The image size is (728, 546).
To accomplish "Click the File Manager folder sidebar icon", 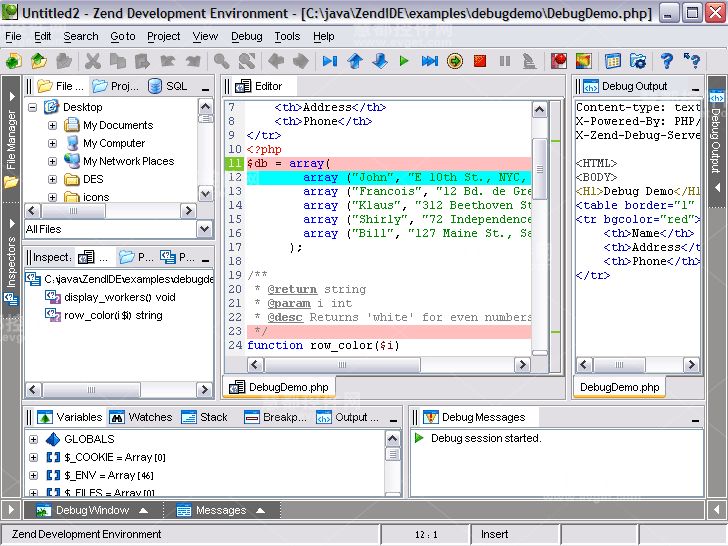I will click(11, 182).
